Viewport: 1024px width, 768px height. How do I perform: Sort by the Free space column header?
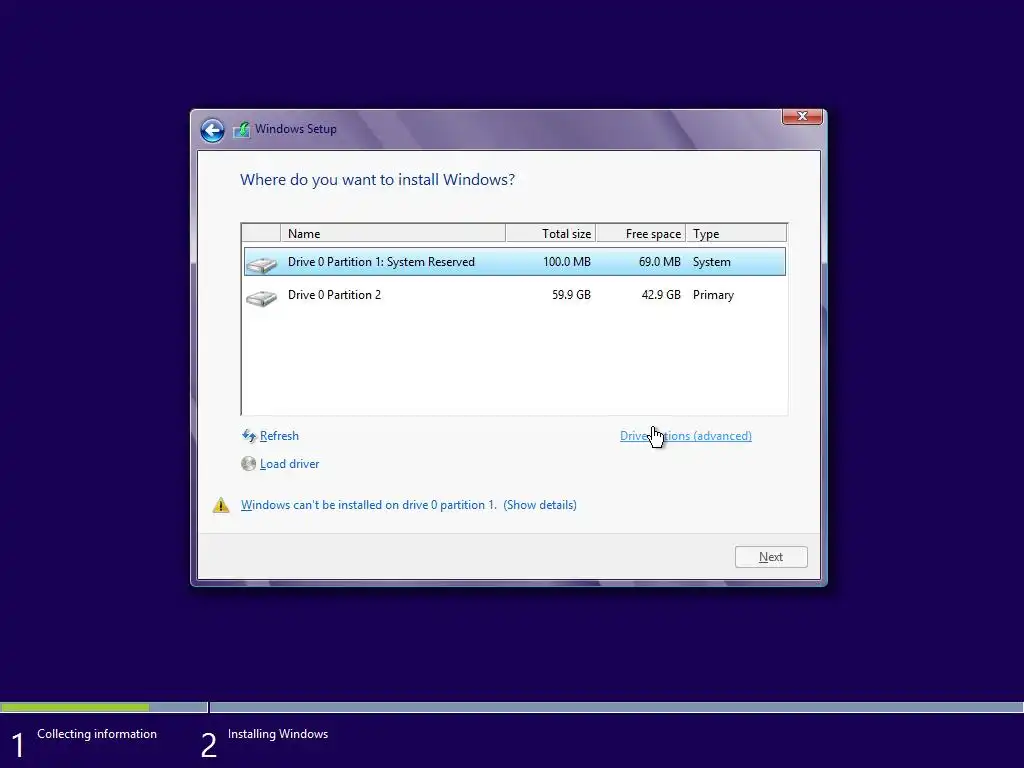pyautogui.click(x=641, y=233)
